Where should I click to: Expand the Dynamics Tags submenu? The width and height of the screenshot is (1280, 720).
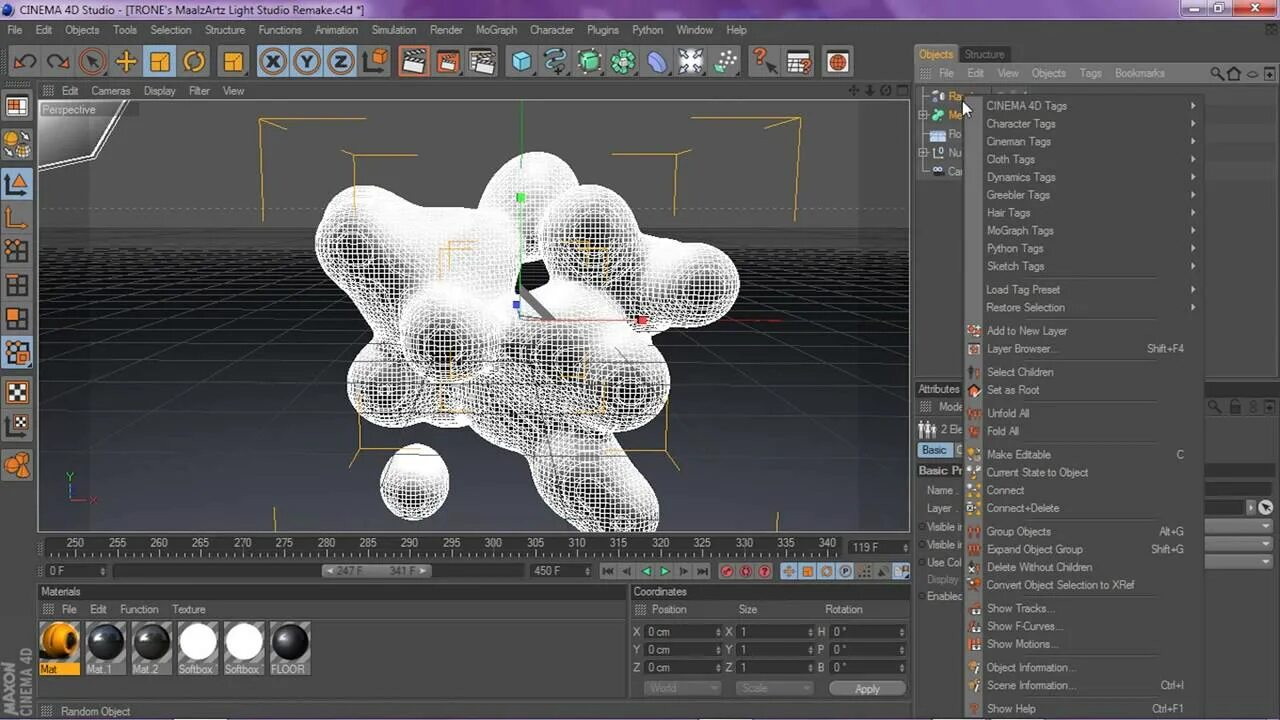(x=1085, y=177)
